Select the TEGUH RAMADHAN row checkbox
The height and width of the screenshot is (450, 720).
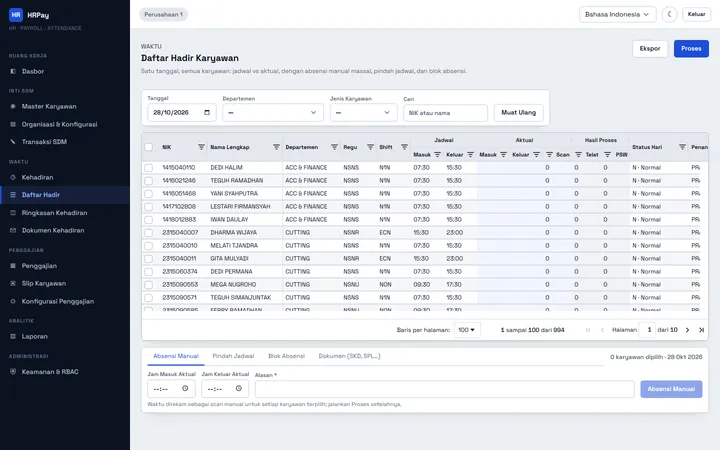pos(148,181)
